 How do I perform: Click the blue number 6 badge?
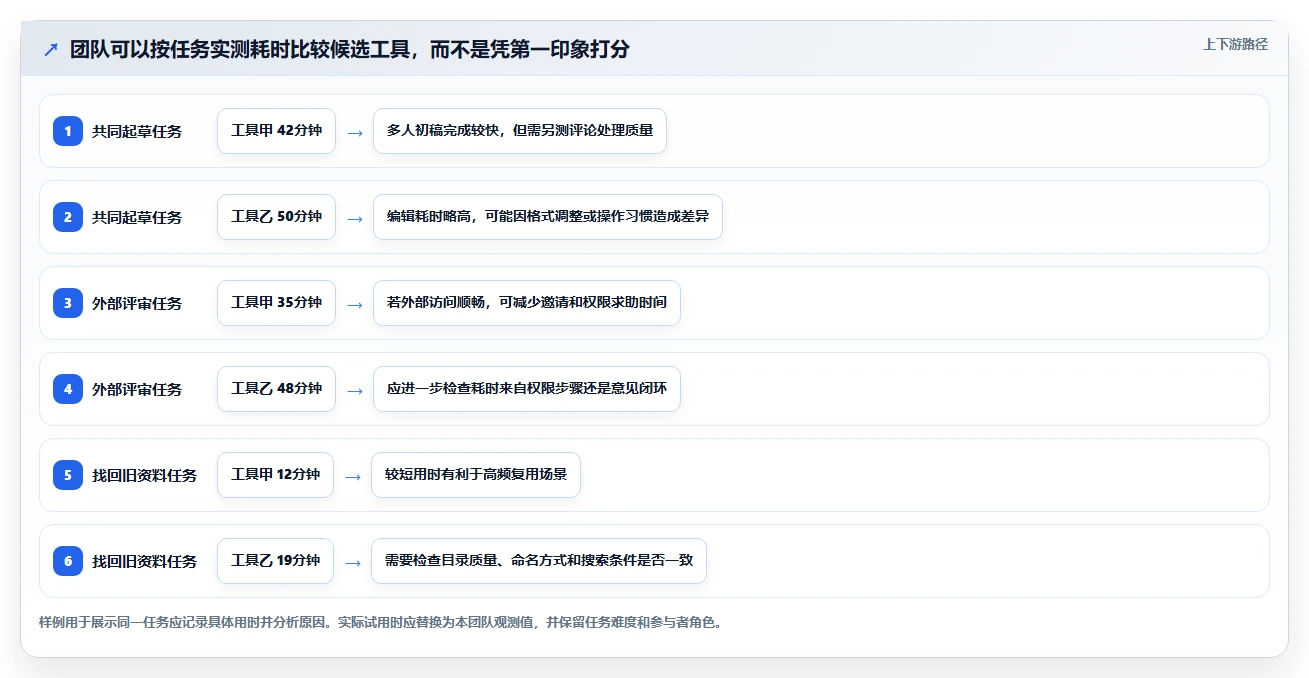point(68,561)
